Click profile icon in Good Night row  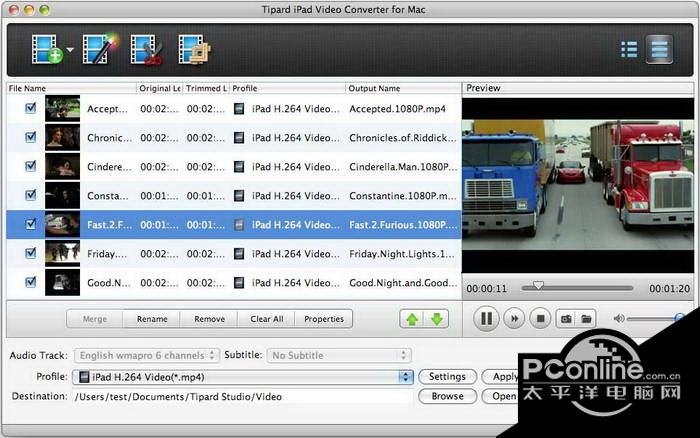[x=239, y=283]
